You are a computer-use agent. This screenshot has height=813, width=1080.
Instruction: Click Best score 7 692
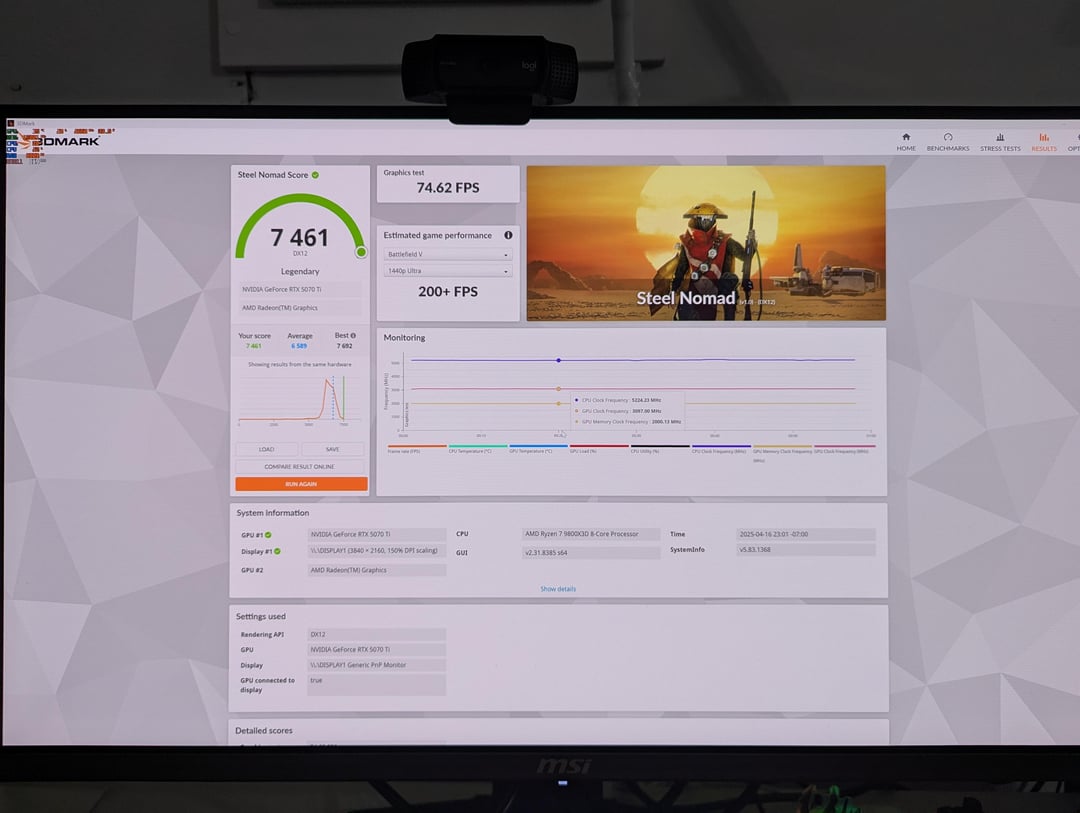[x=344, y=346]
